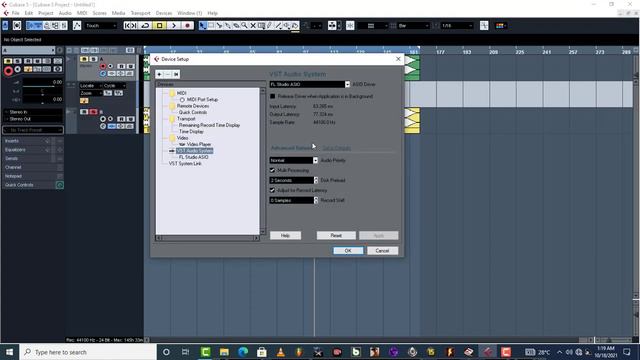Toggle the monitor button in the Inspector
640x360 pixels.
18,69
